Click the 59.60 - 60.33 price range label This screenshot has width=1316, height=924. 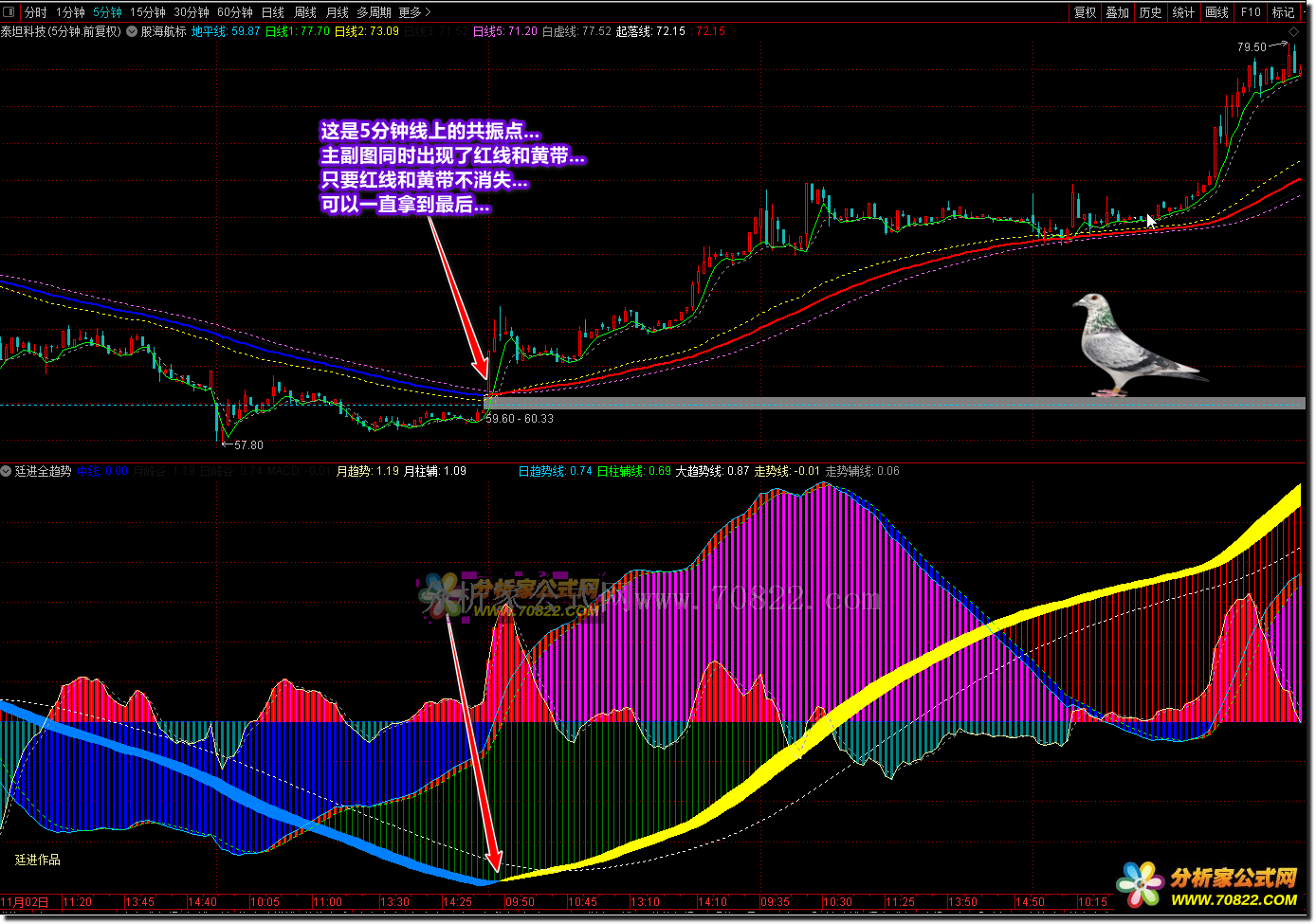click(520, 419)
